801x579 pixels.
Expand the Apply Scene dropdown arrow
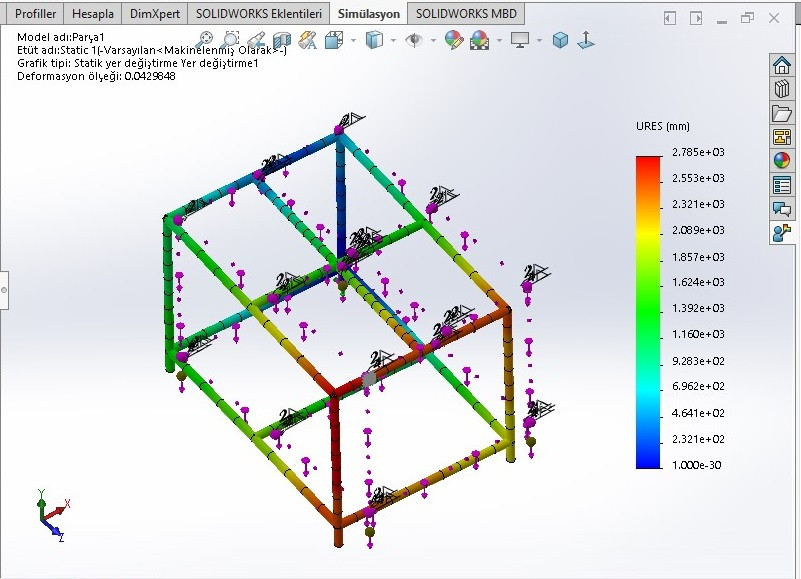click(499, 38)
